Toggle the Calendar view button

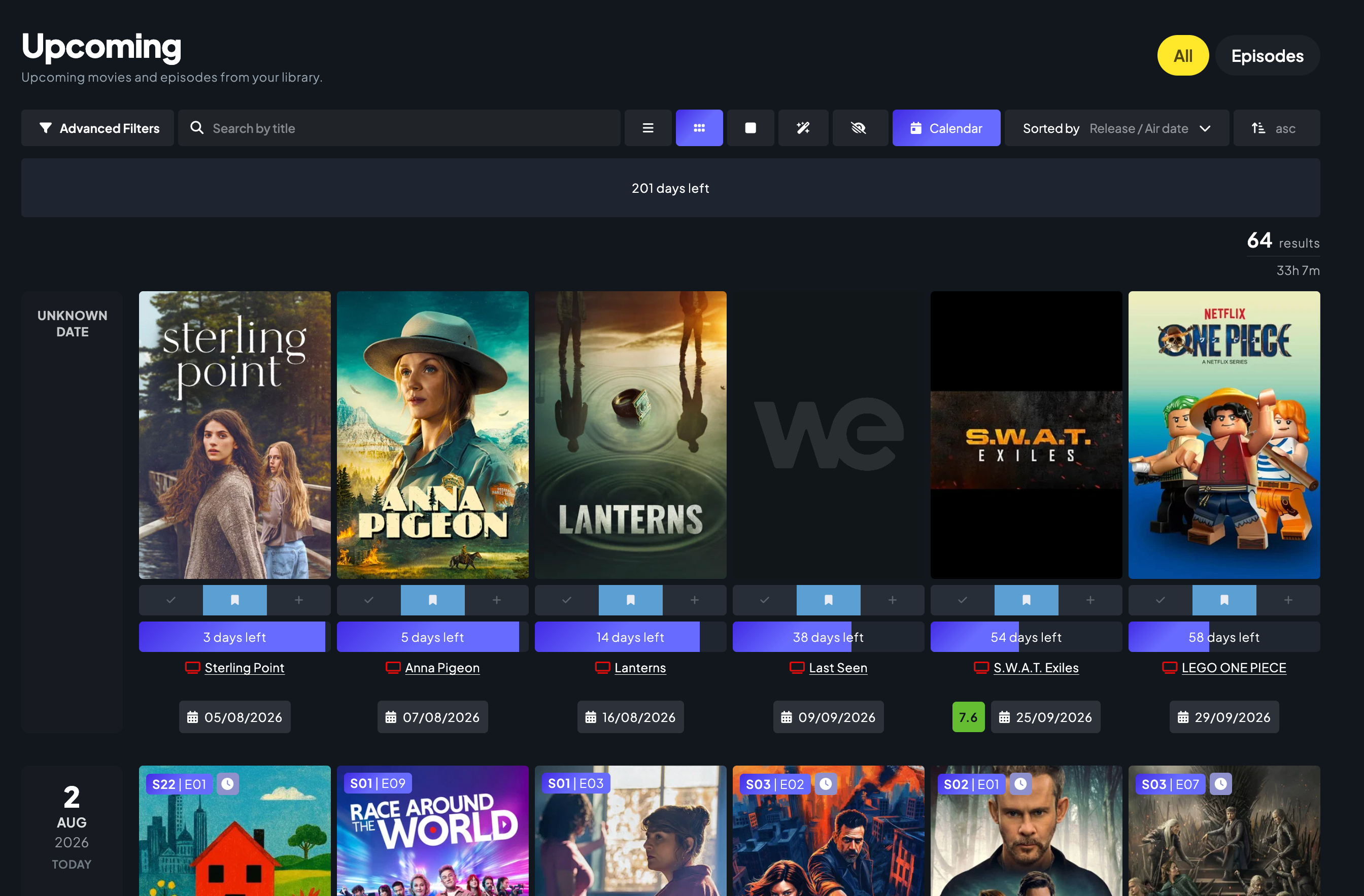(946, 128)
